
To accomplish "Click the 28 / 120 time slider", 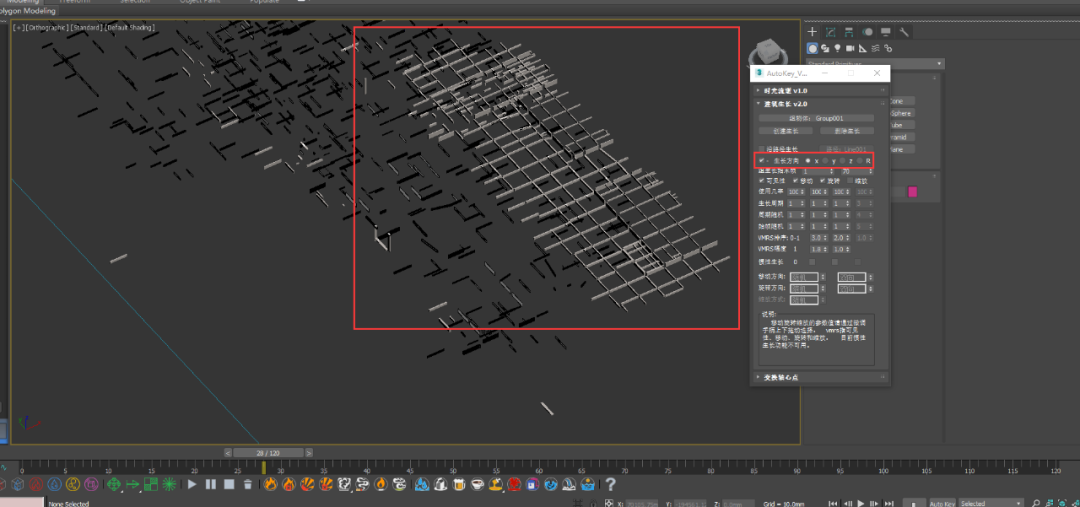I will 269,453.
